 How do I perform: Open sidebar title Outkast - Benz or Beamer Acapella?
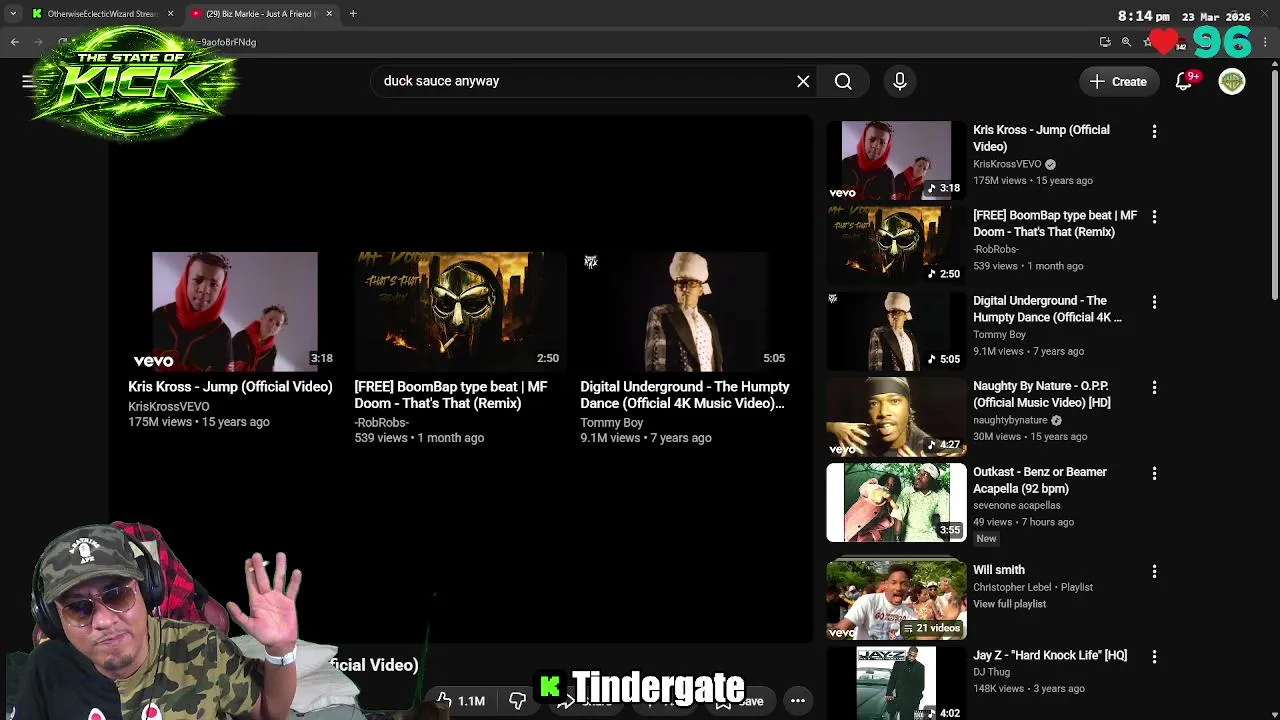click(x=1040, y=480)
